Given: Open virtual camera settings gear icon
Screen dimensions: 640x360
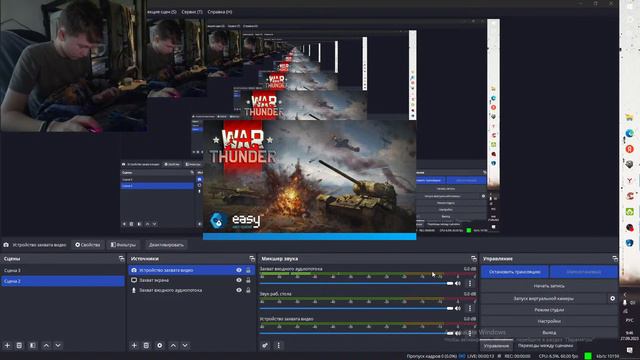Looking at the screenshot, I should point(612,298).
